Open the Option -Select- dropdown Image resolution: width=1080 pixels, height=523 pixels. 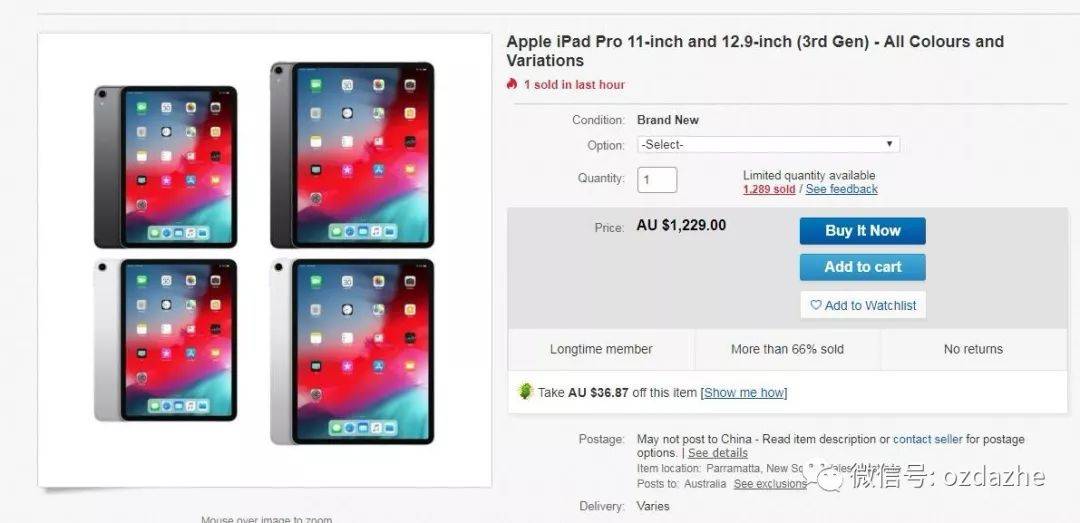click(768, 145)
